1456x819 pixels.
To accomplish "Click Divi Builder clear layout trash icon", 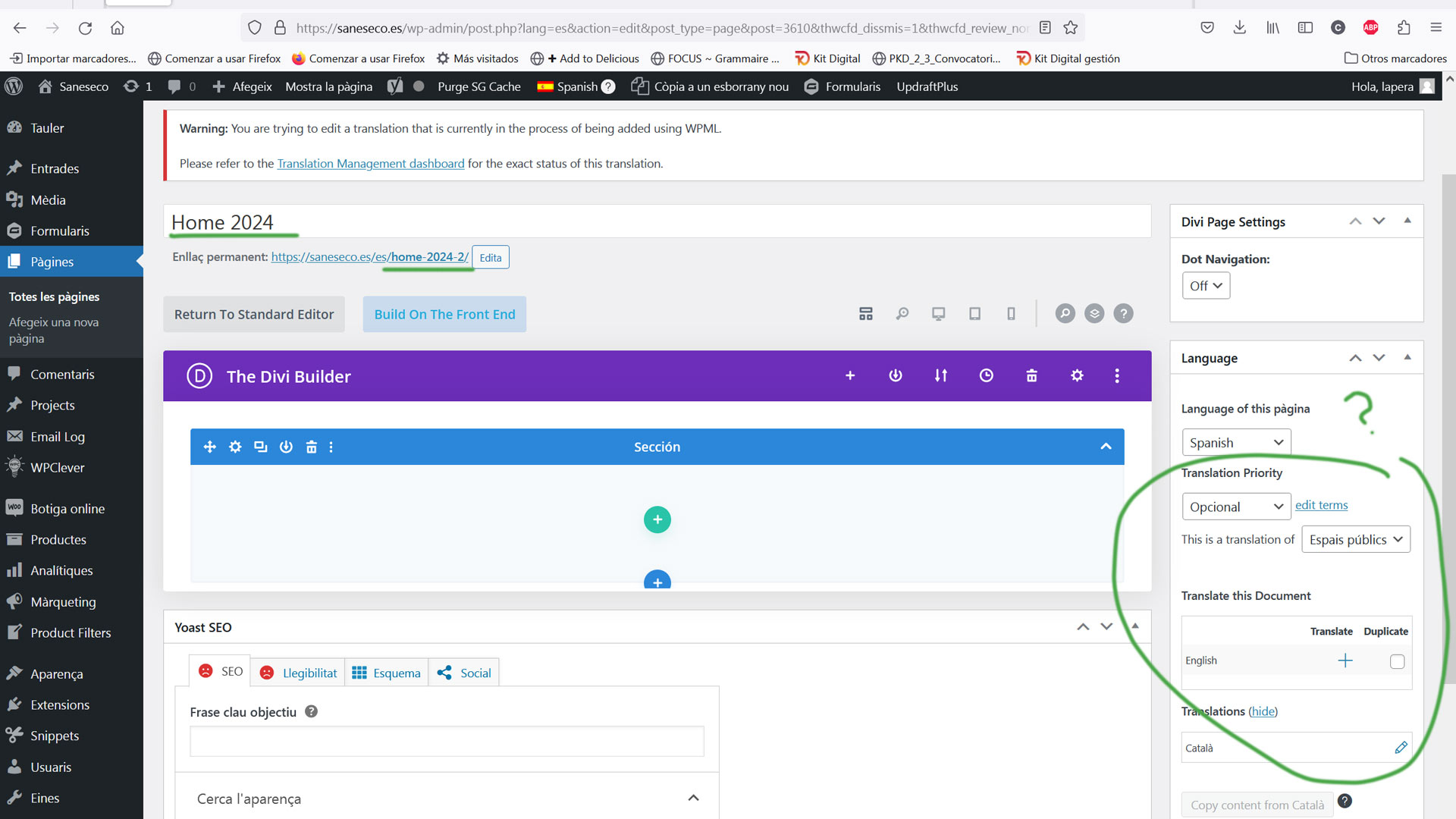I will [x=1031, y=375].
